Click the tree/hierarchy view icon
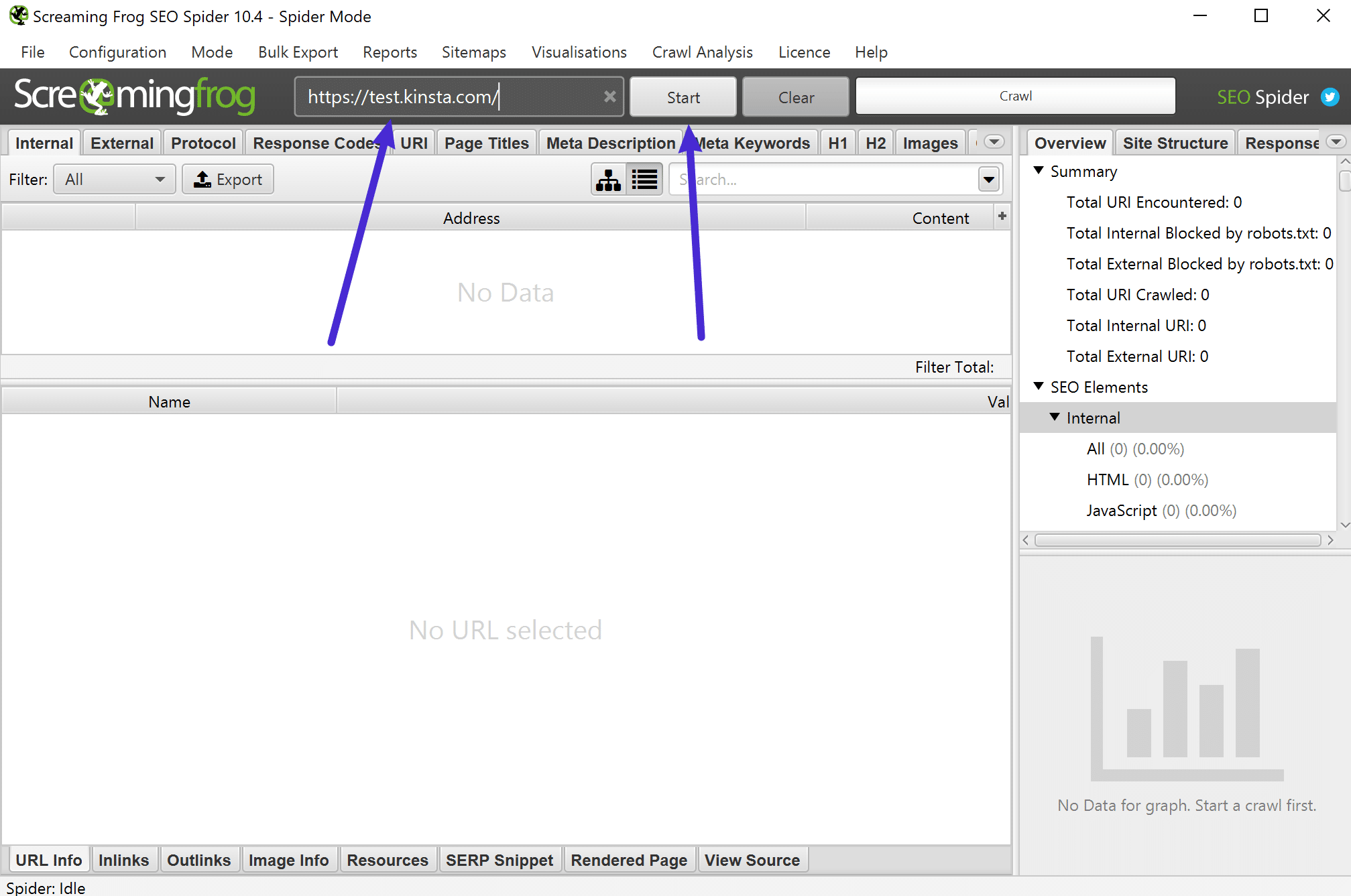Screen dimensions: 1351x896 coord(611,180)
